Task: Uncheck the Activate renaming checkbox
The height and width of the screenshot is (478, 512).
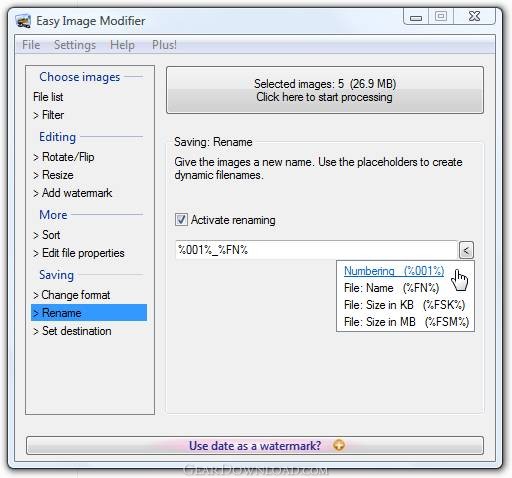Action: click(181, 220)
